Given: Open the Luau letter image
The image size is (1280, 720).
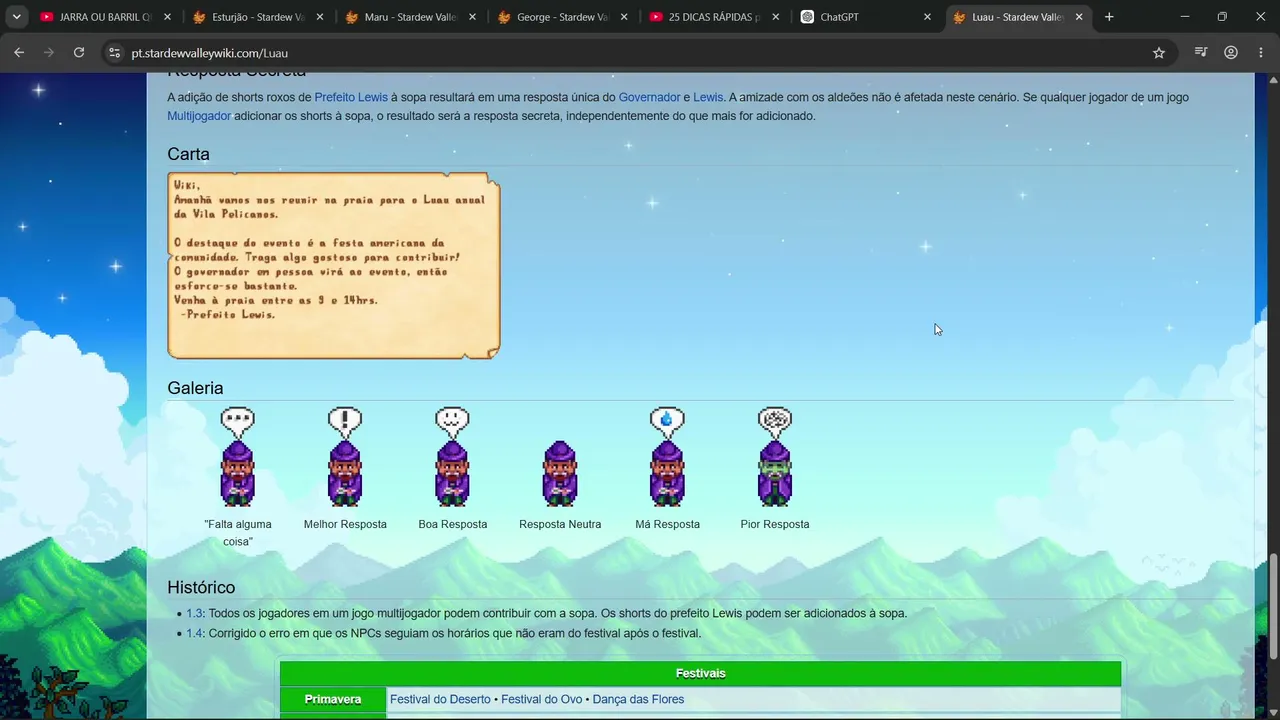Looking at the screenshot, I should (334, 266).
